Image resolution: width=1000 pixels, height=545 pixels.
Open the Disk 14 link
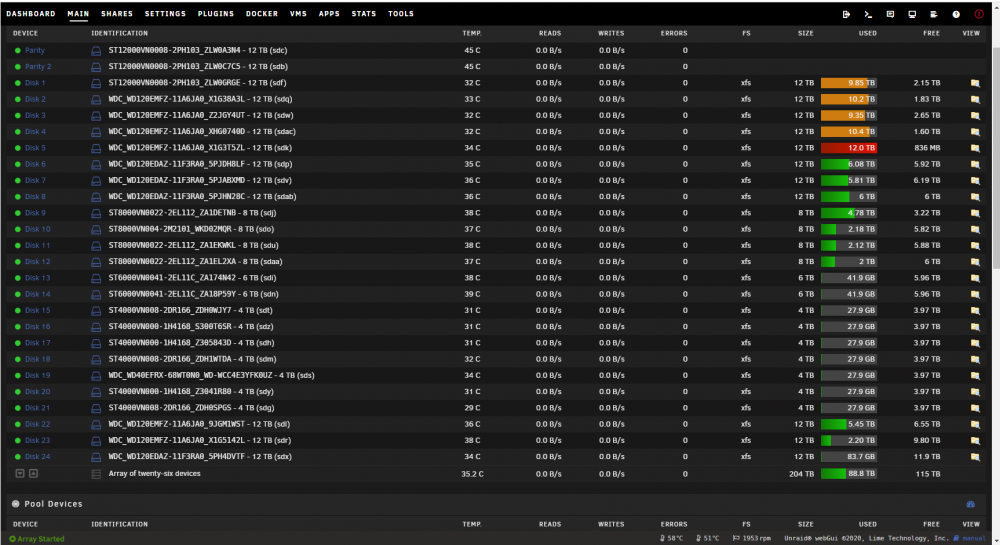pyautogui.click(x=38, y=294)
